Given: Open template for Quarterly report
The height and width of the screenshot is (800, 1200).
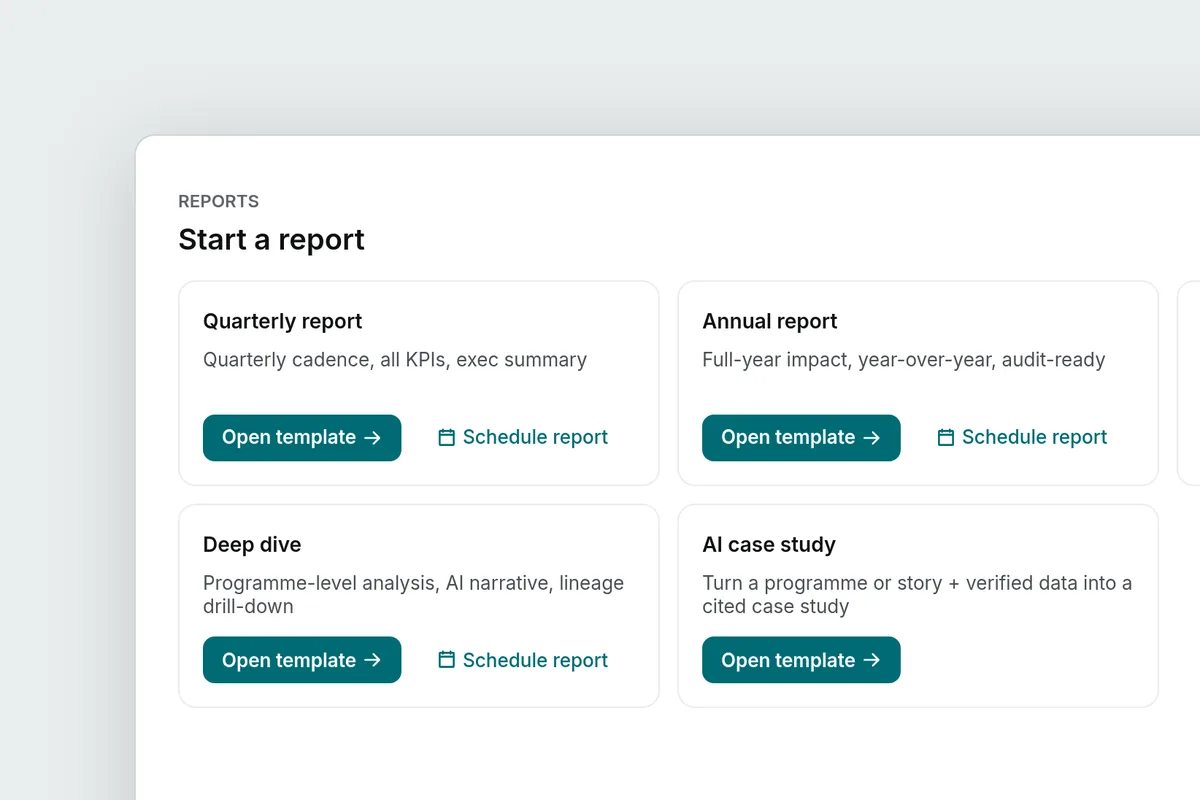Looking at the screenshot, I should point(302,438).
